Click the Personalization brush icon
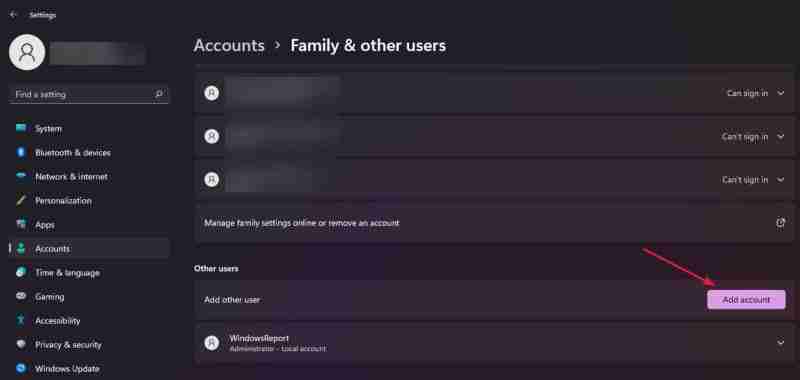 coord(21,200)
